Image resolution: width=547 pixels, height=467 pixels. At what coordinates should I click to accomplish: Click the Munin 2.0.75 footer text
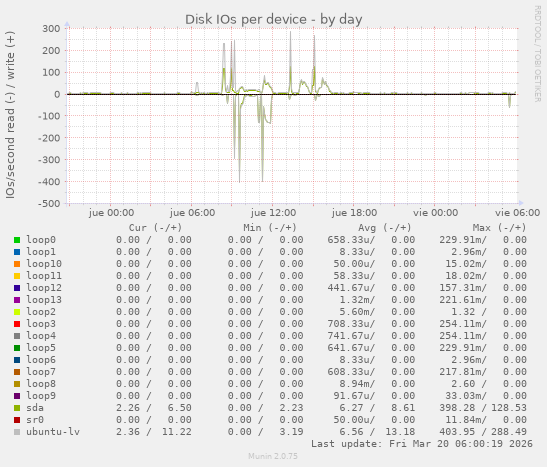click(273, 456)
